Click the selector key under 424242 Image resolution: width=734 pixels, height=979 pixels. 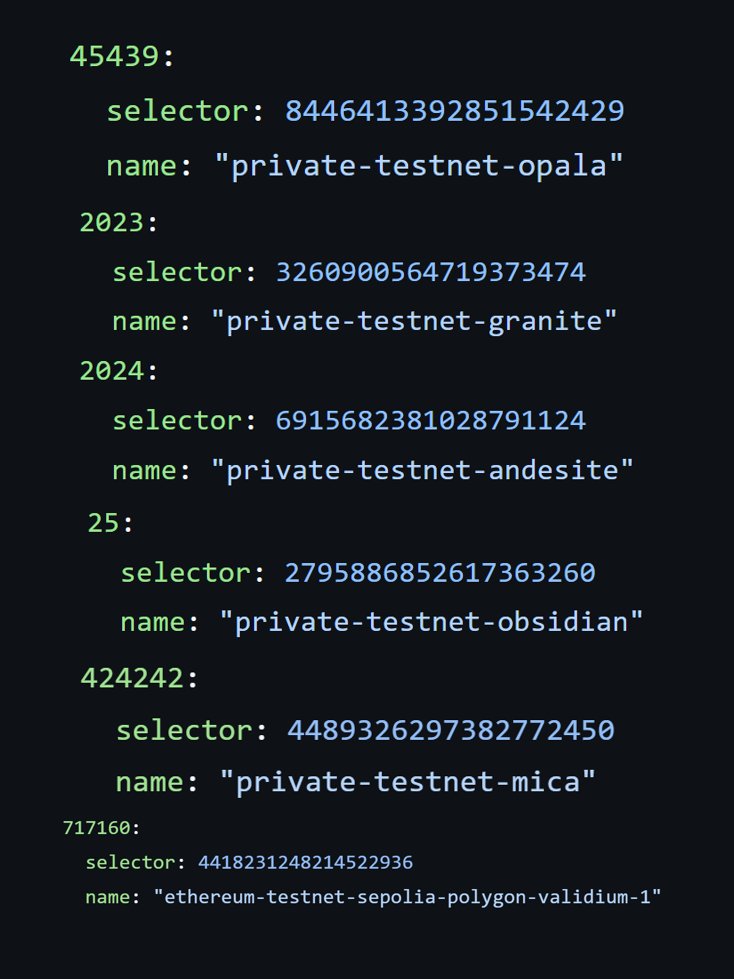point(184,731)
